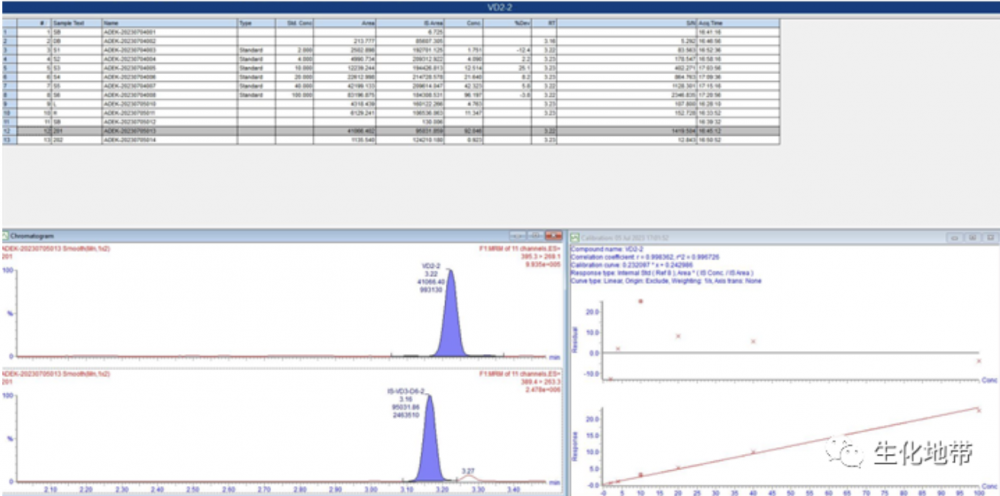This screenshot has width=1000, height=496.
Task: Click the Std. Conc column header
Action: (295, 22)
